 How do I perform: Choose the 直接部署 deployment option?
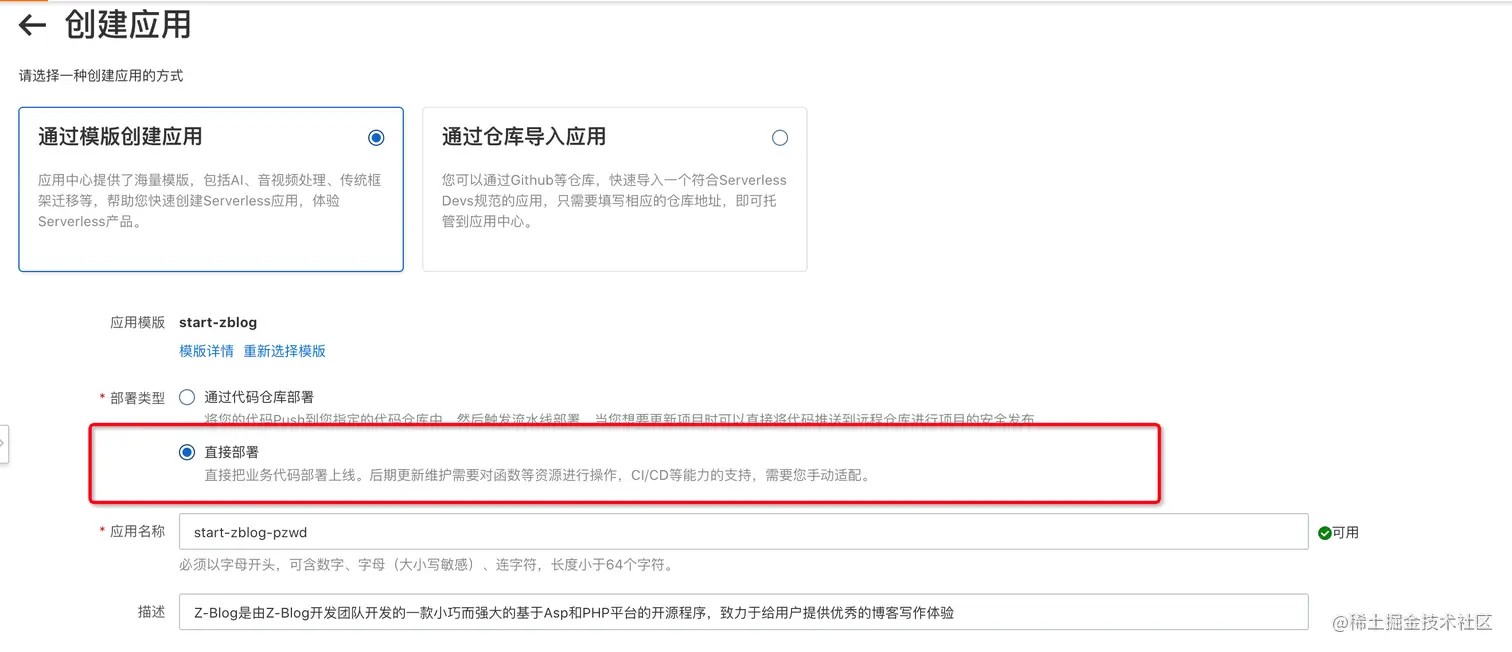[x=187, y=453]
